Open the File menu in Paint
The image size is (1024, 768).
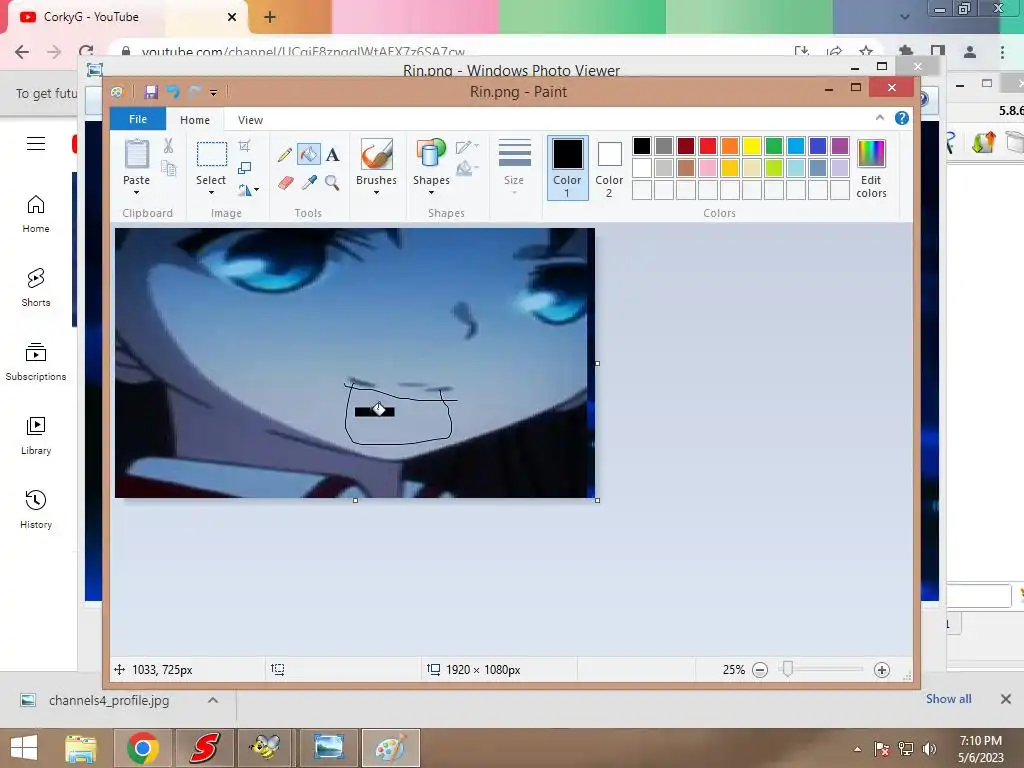(138, 119)
